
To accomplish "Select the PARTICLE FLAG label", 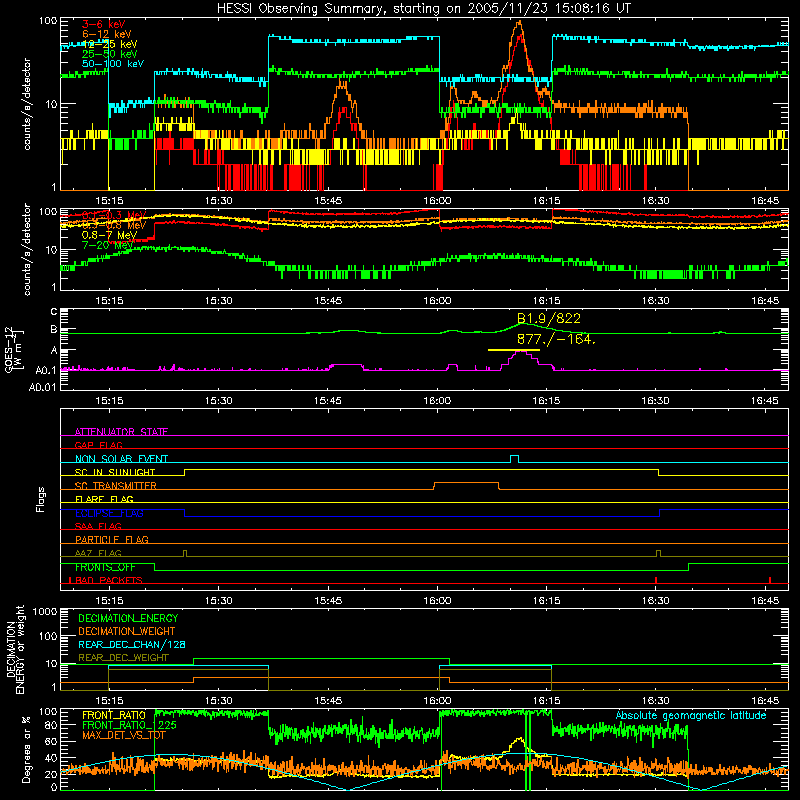I will point(112,540).
